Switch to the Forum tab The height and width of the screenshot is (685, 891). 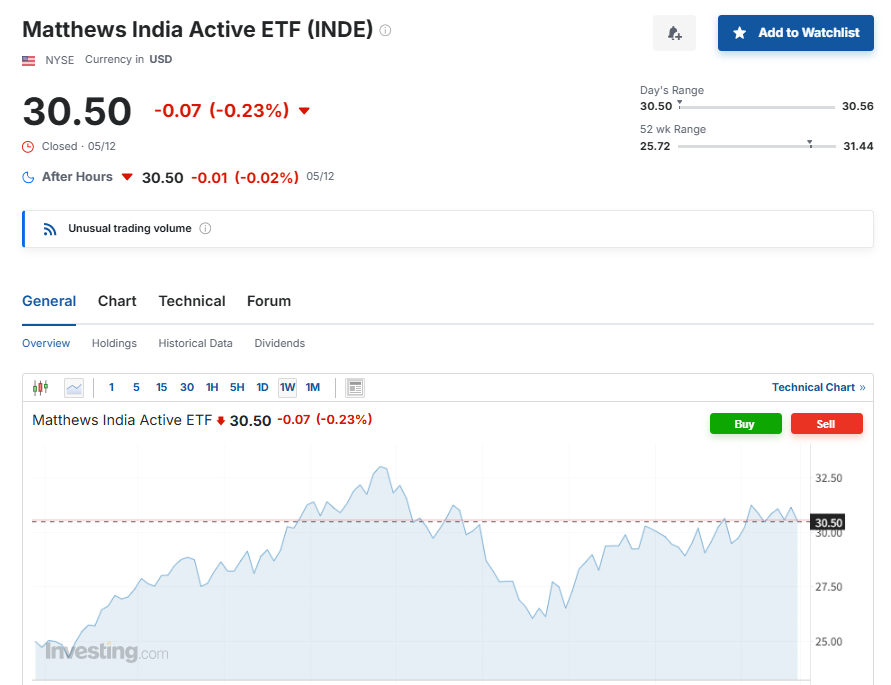(x=269, y=301)
